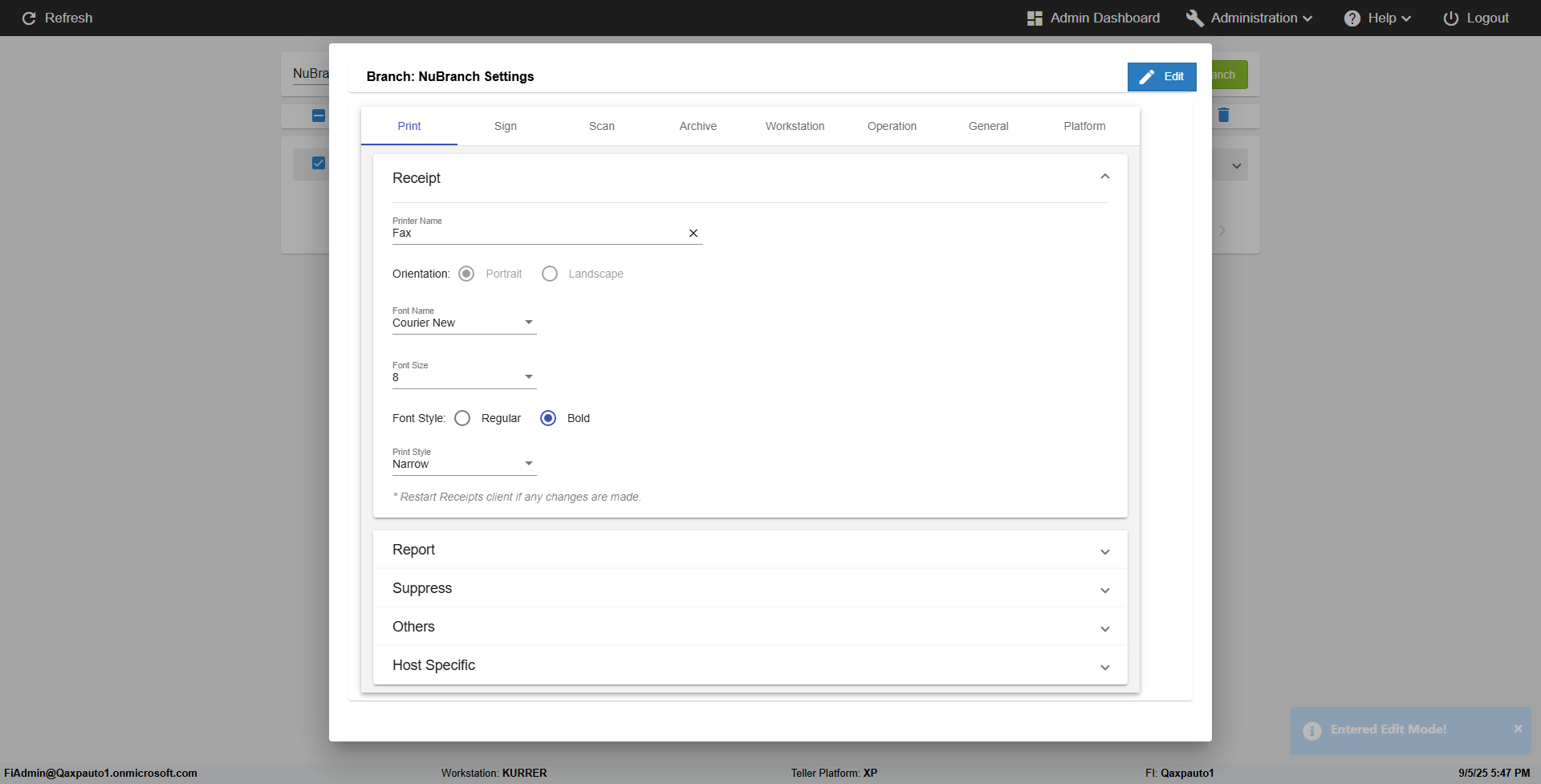
Task: Open the Admin Dashboard grid icon
Action: click(1035, 18)
